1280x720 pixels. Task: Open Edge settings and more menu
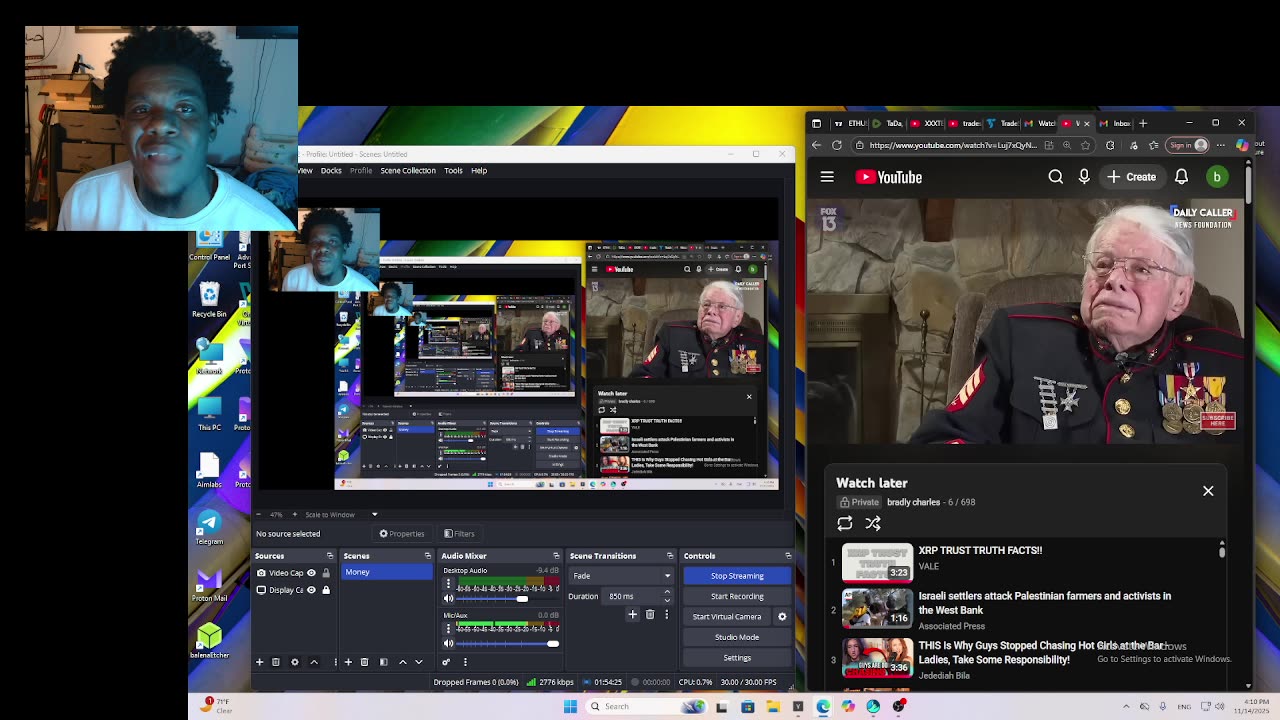(x=1220, y=145)
